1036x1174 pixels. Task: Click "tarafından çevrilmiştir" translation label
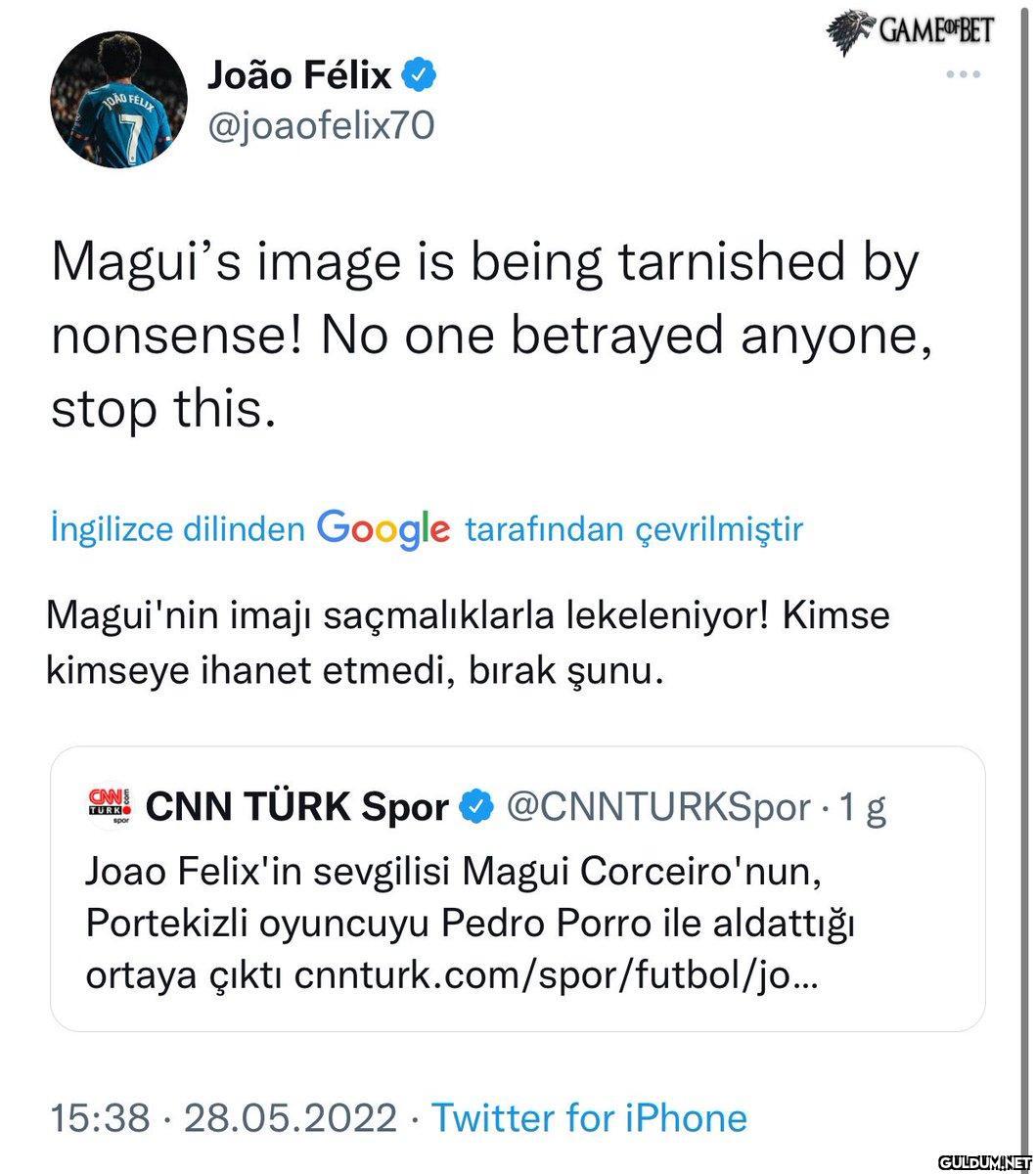coord(633,529)
